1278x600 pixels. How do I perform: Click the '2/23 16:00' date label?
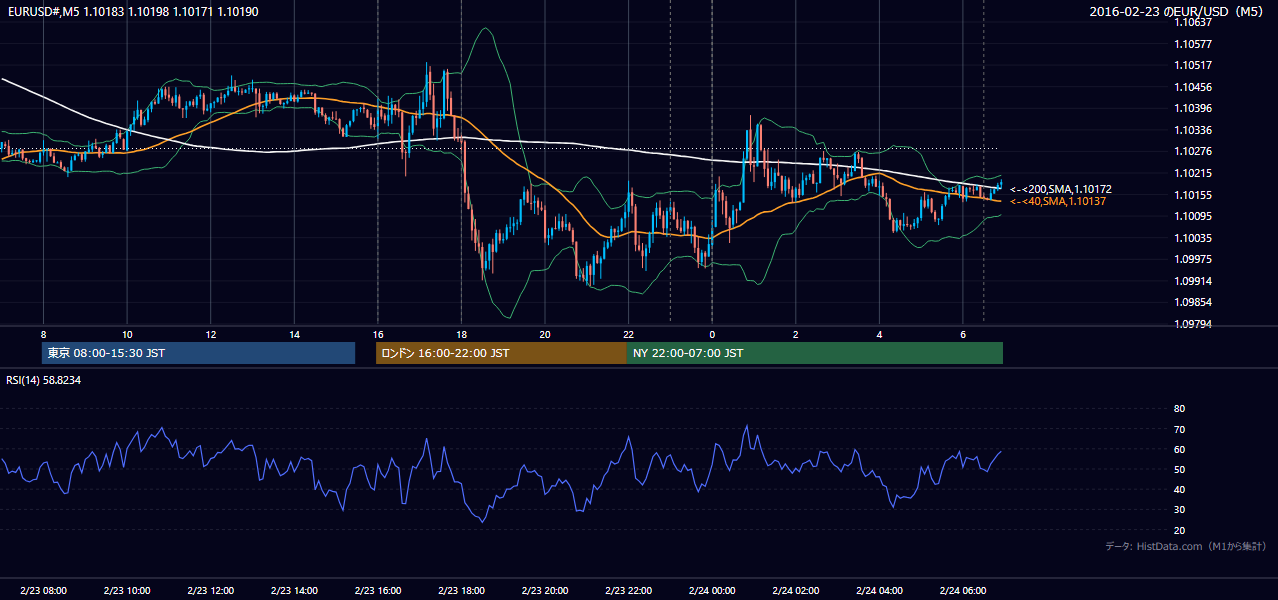377,591
